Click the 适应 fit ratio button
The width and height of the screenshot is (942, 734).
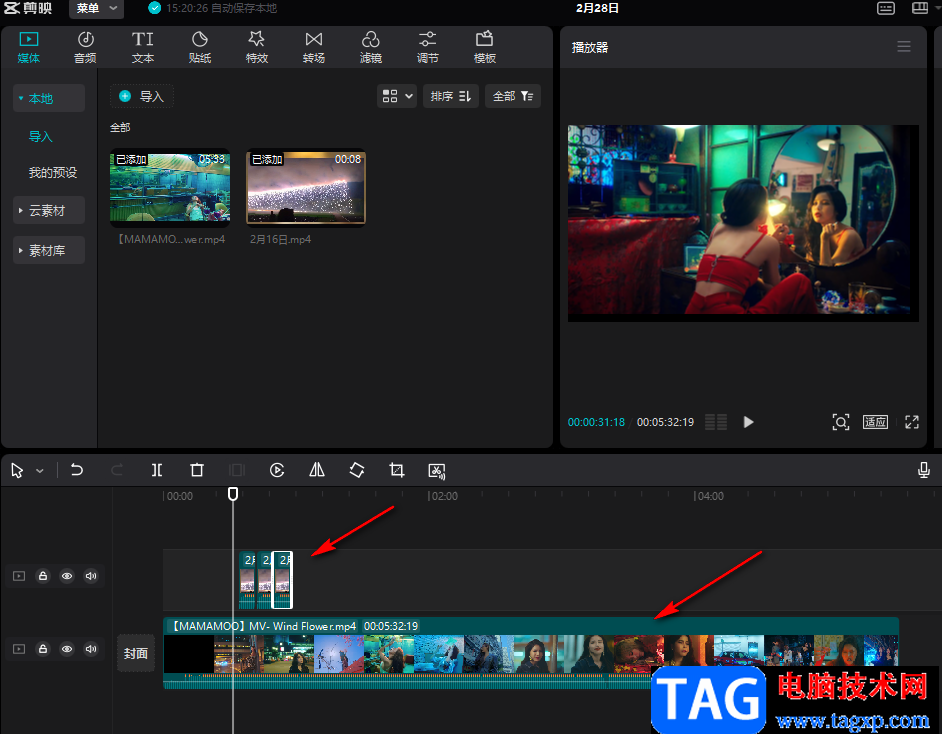pos(875,422)
